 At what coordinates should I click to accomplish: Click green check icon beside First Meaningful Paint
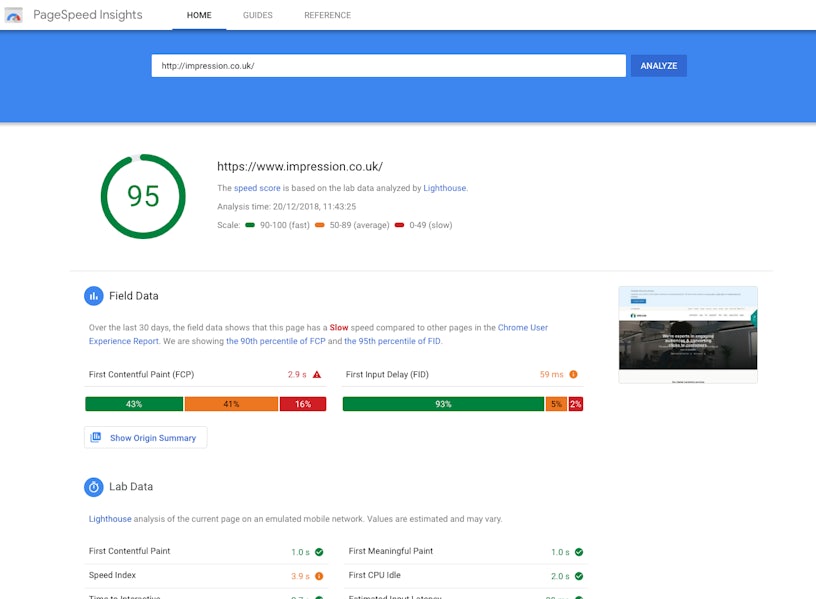(x=579, y=552)
